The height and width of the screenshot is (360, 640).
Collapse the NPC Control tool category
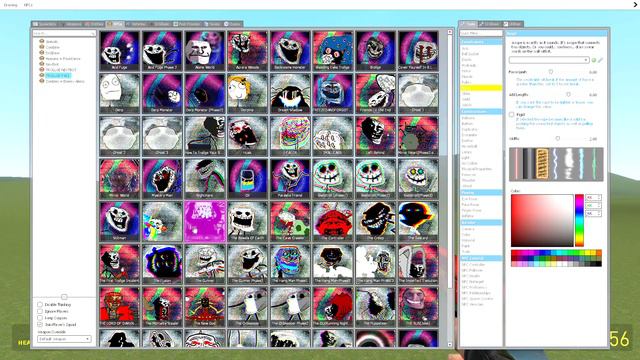click(481, 258)
